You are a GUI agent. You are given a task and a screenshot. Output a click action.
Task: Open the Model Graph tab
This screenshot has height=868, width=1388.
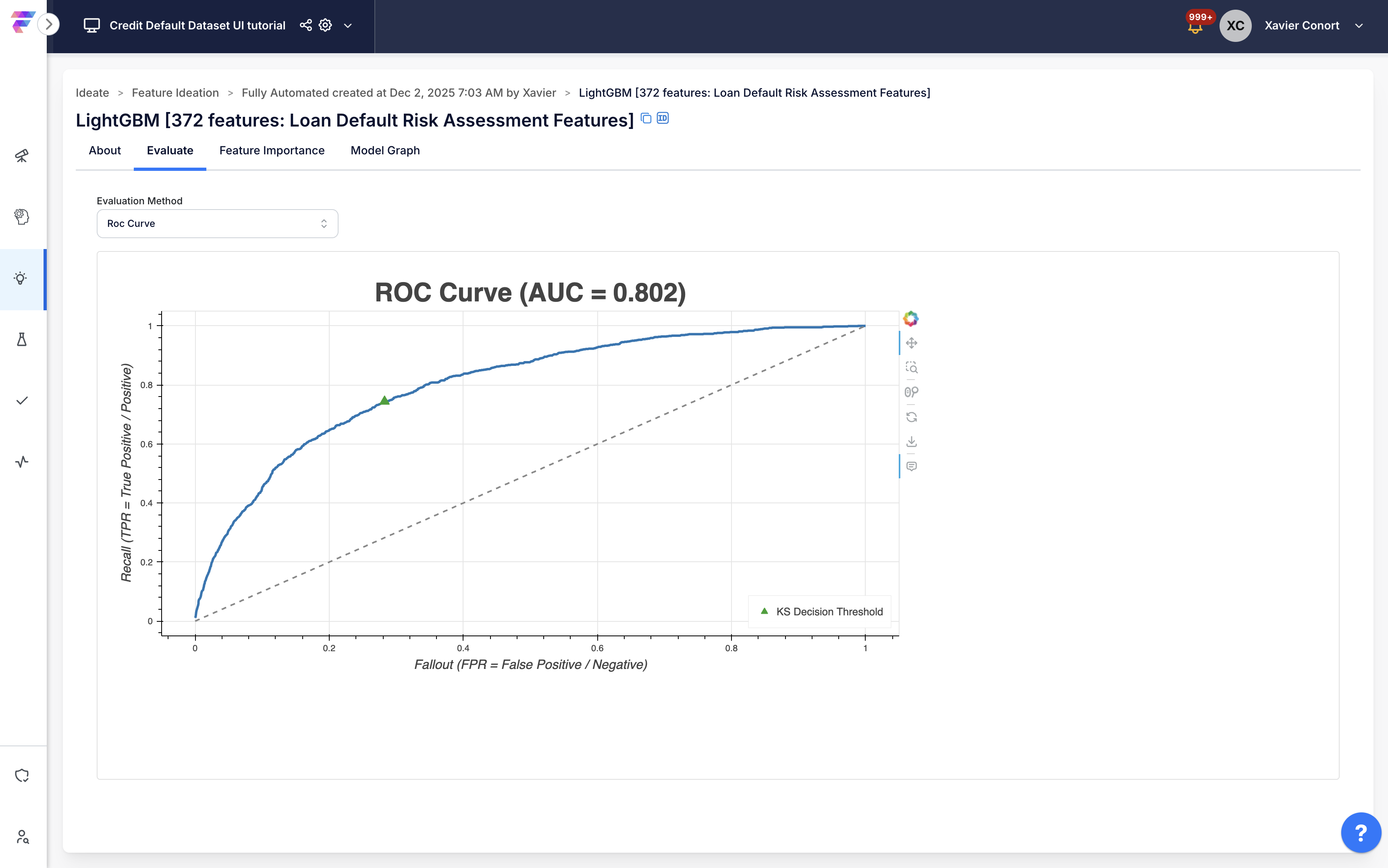point(384,150)
